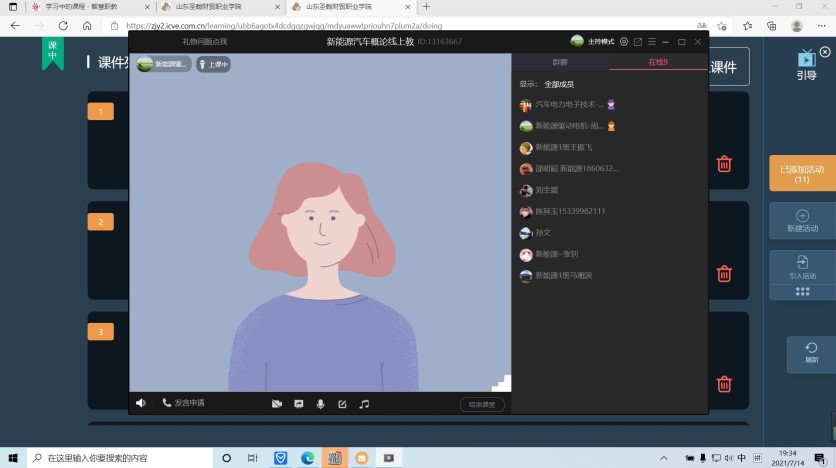Click the music note icon

[364, 404]
